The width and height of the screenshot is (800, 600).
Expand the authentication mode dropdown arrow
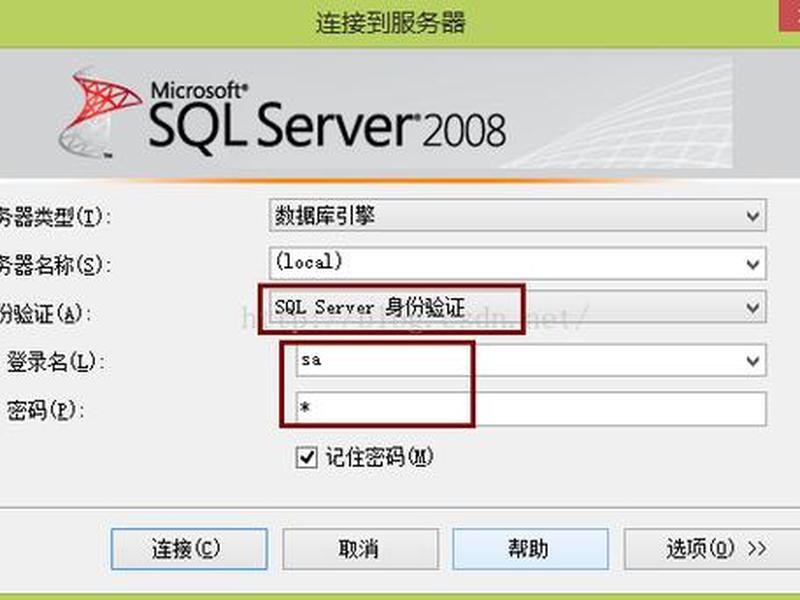click(753, 308)
